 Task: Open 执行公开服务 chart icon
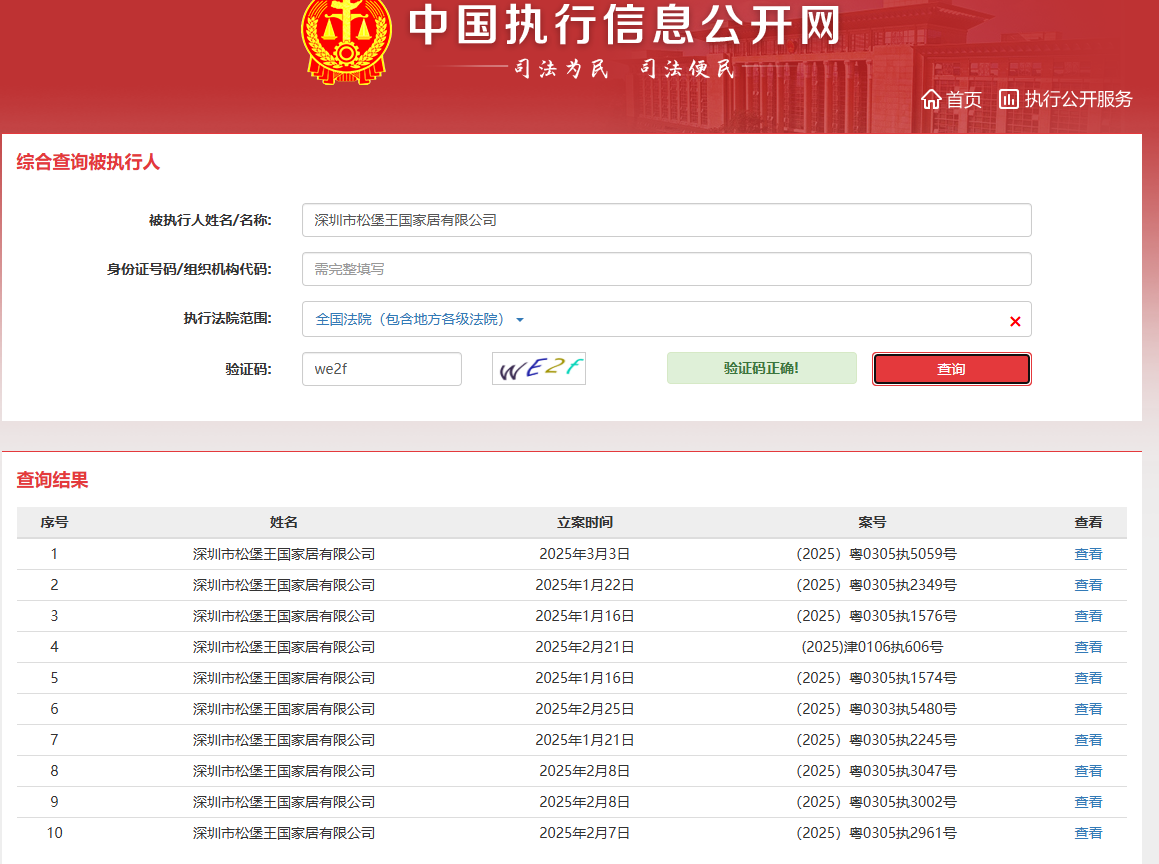tap(1008, 99)
